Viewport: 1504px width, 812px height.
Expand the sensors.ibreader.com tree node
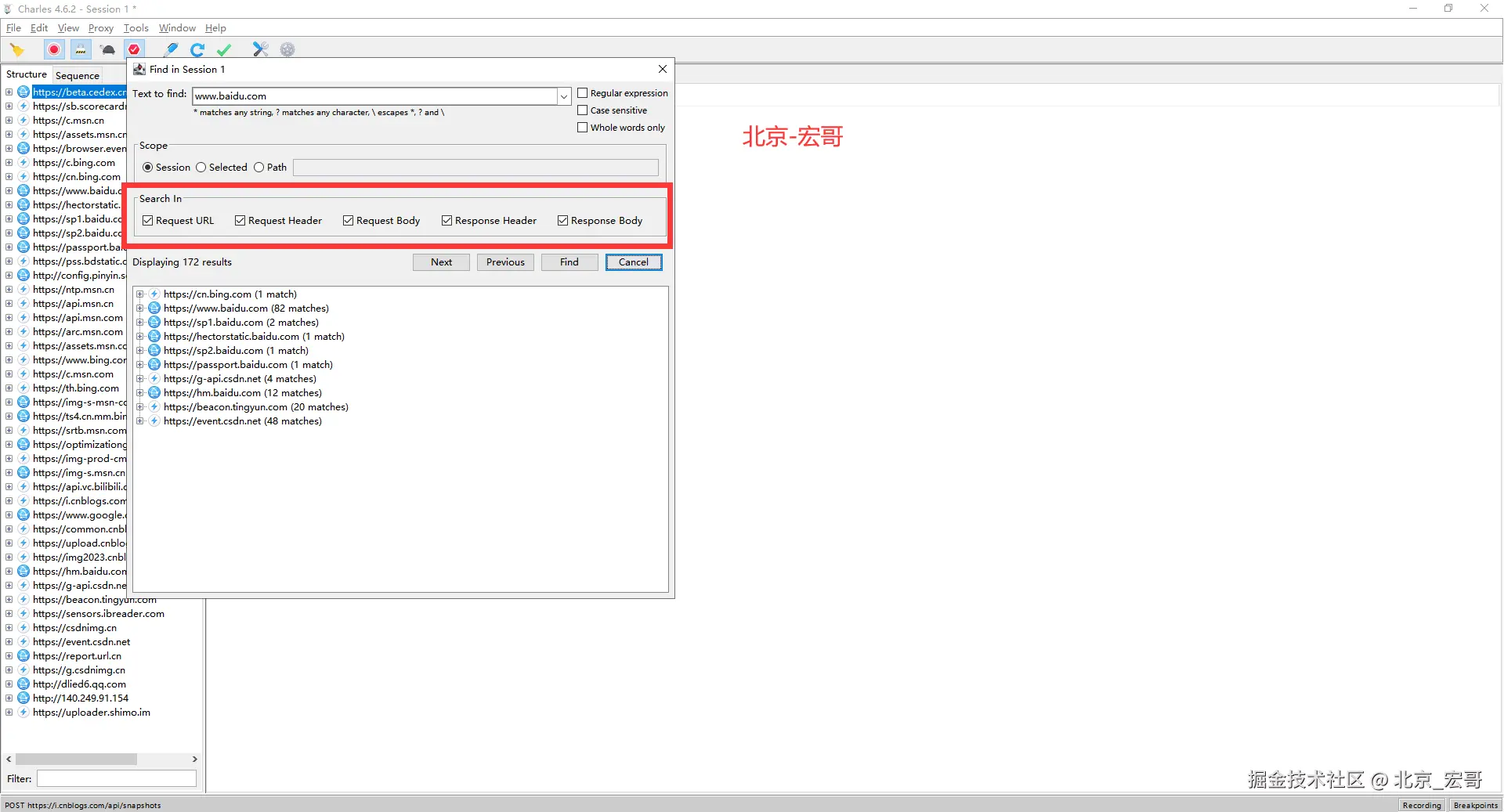pyautogui.click(x=9, y=614)
